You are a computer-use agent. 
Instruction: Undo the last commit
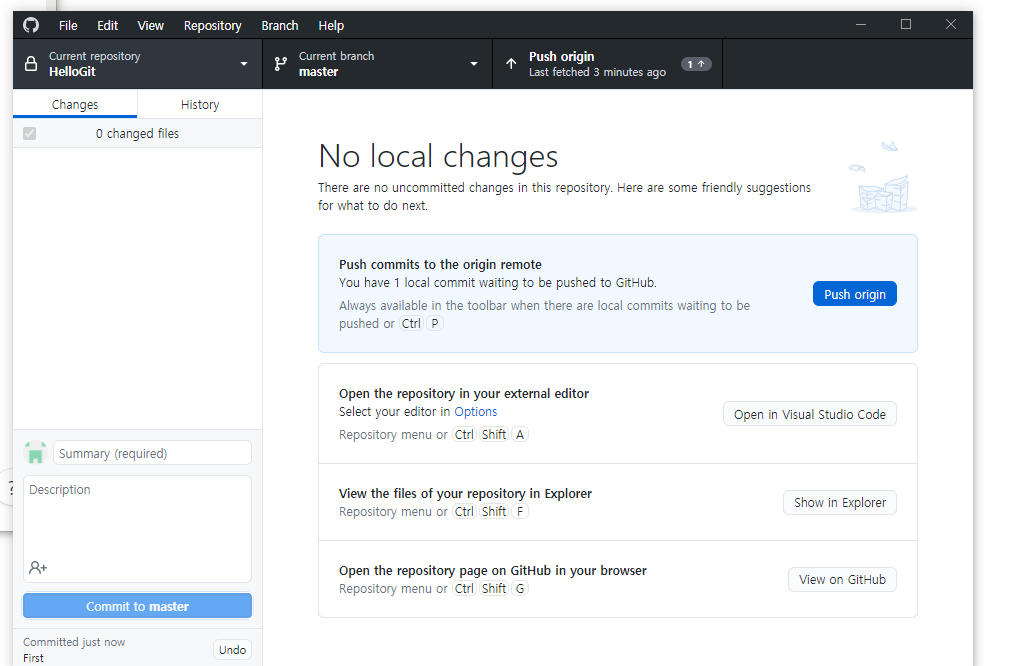pos(232,650)
